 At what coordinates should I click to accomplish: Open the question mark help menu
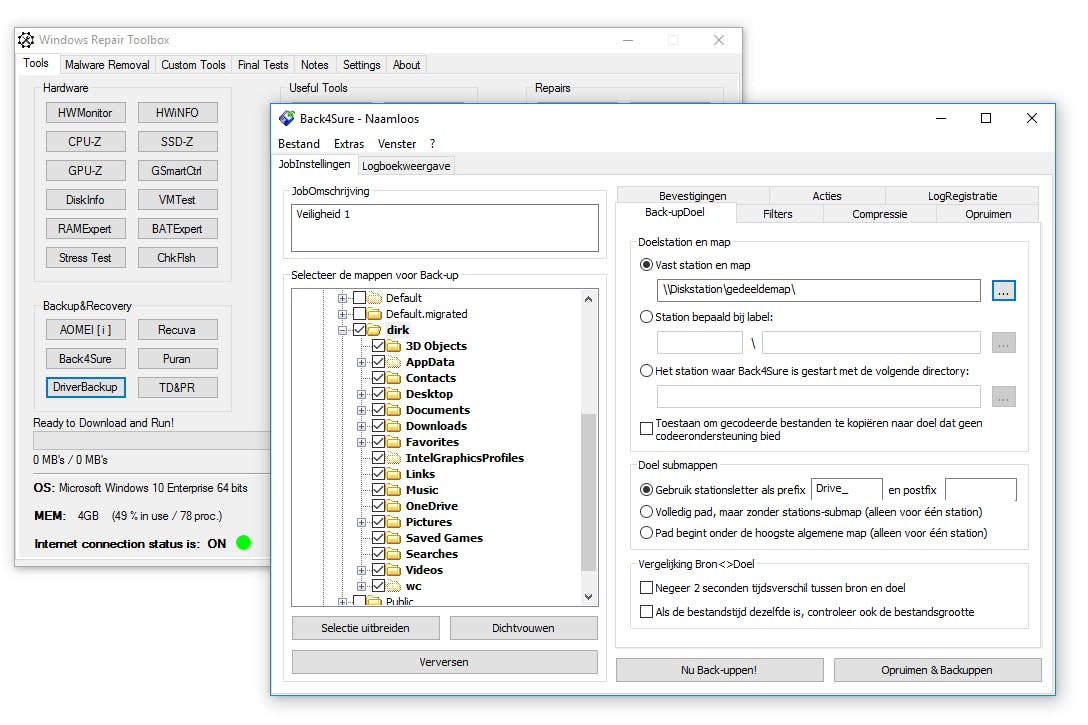click(432, 144)
